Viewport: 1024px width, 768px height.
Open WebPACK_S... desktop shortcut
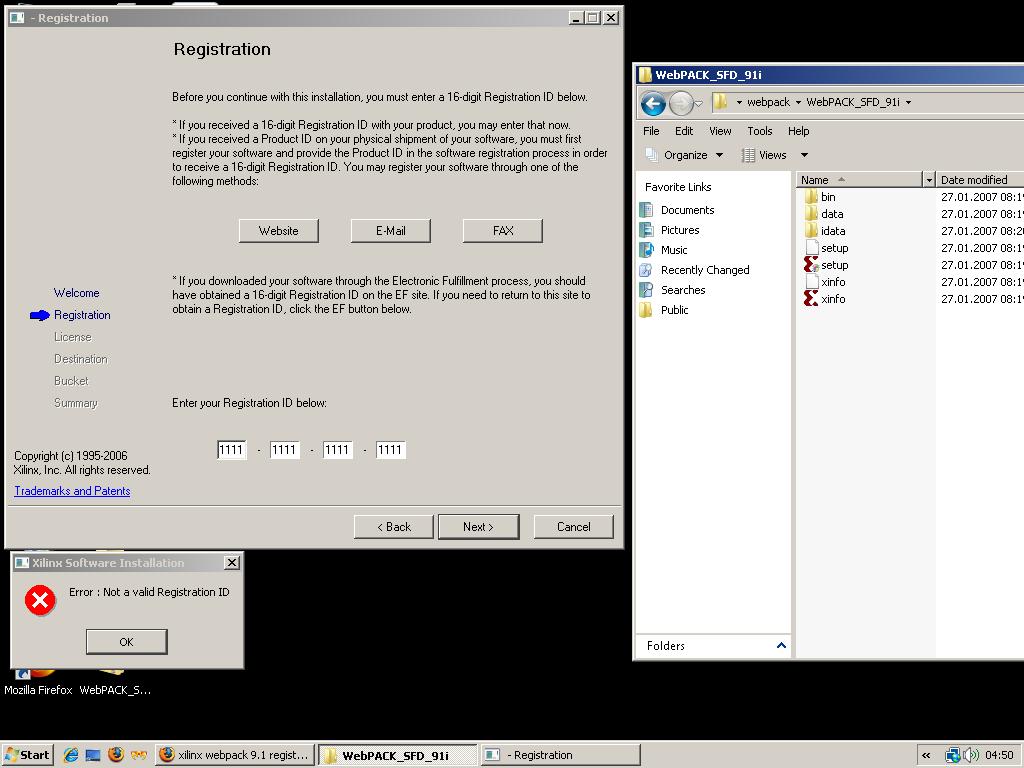[x=115, y=682]
